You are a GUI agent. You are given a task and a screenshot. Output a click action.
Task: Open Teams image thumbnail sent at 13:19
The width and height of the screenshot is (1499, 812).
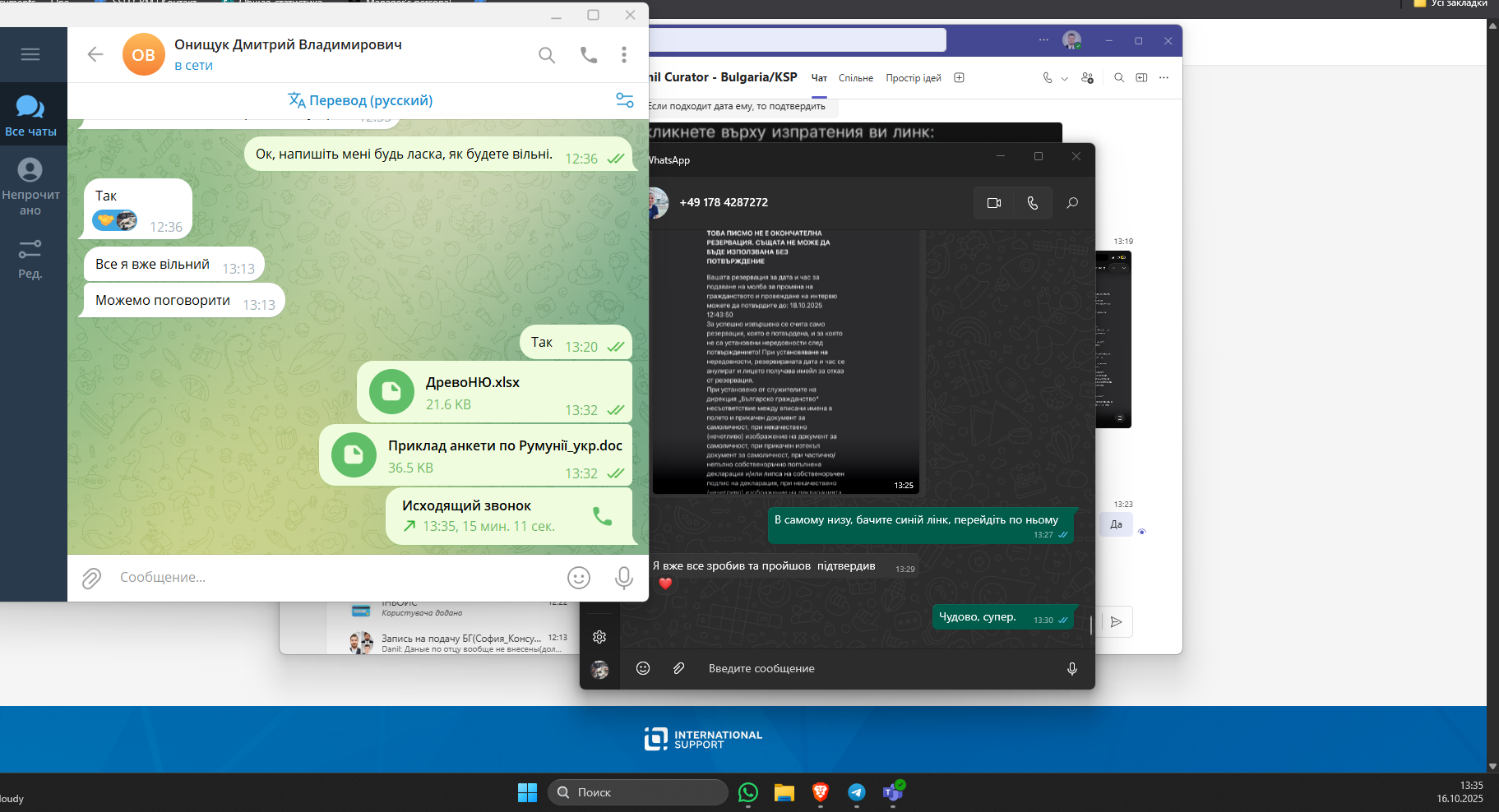click(1113, 339)
